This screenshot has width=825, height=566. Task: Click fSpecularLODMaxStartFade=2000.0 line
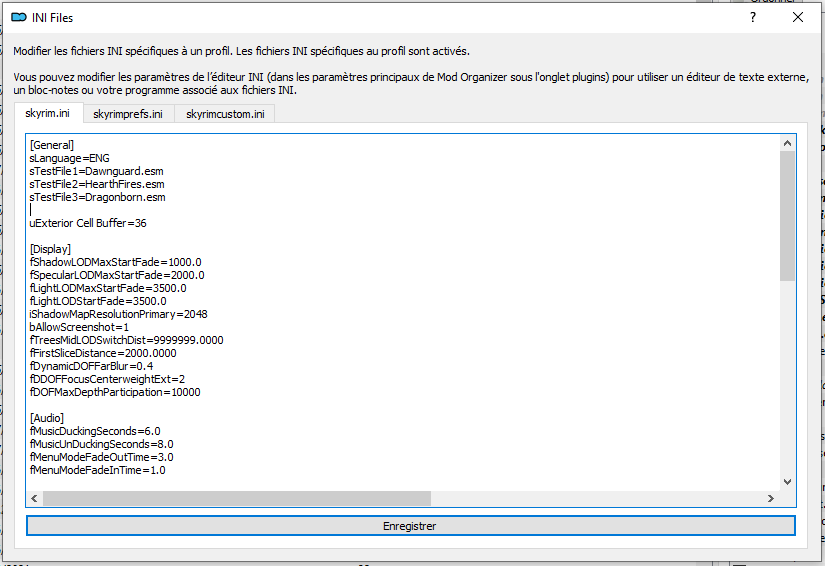[117, 276]
